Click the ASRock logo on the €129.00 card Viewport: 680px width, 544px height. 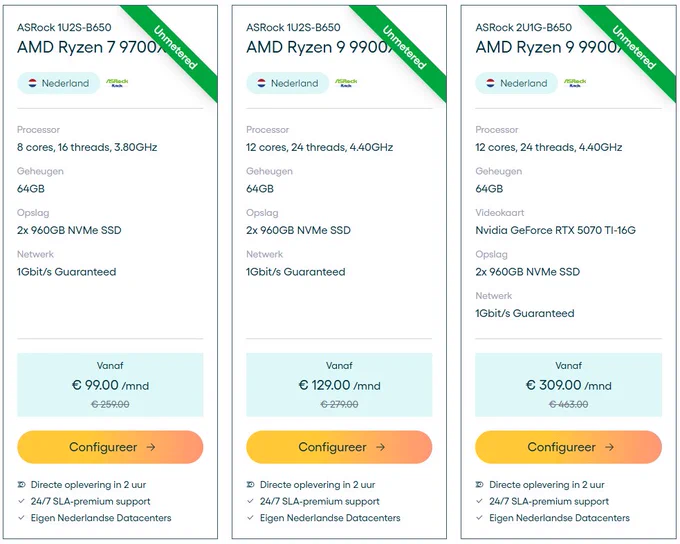[346, 82]
